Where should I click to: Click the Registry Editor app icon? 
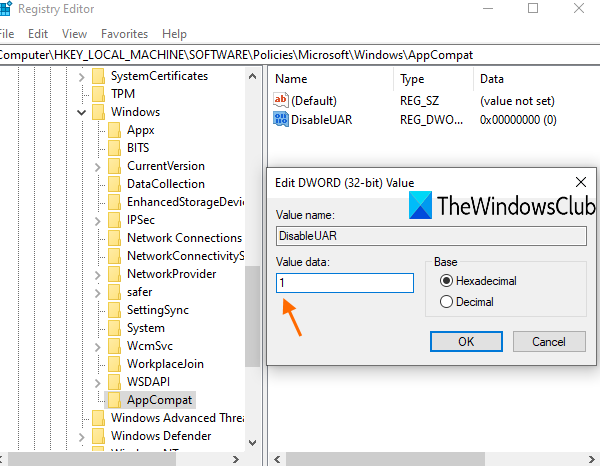click(5, 8)
